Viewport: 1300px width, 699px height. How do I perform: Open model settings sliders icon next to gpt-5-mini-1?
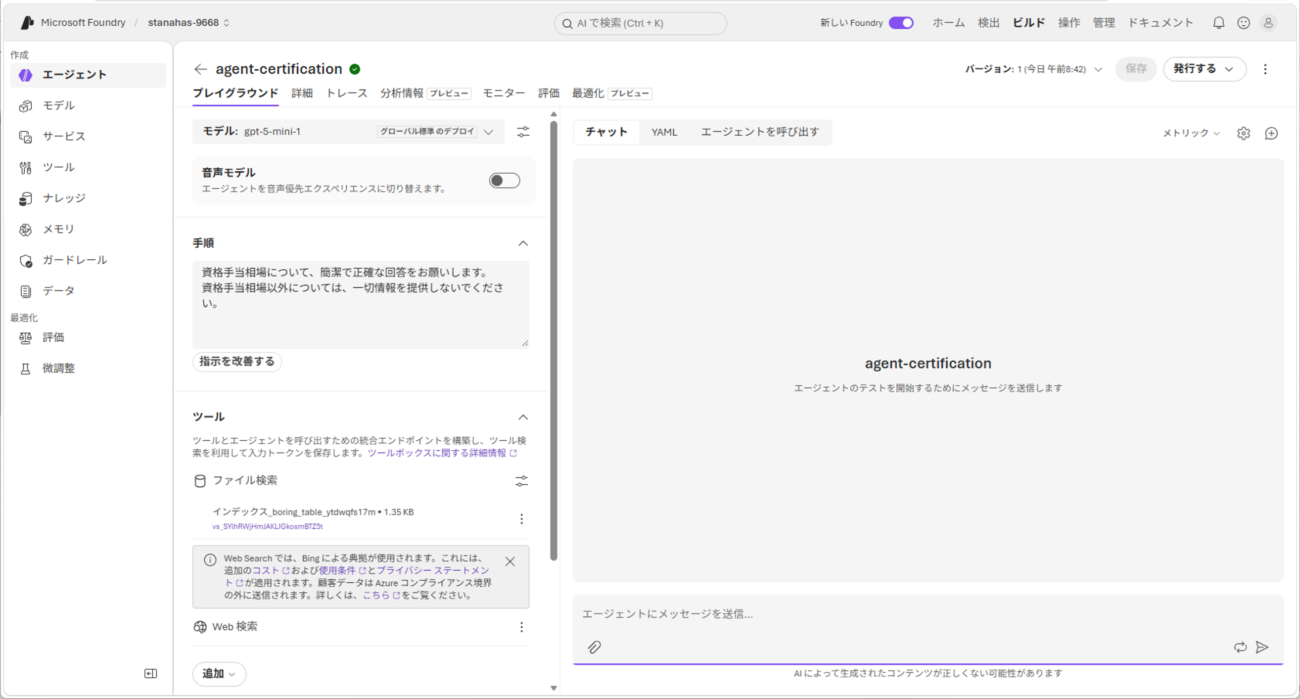[523, 131]
